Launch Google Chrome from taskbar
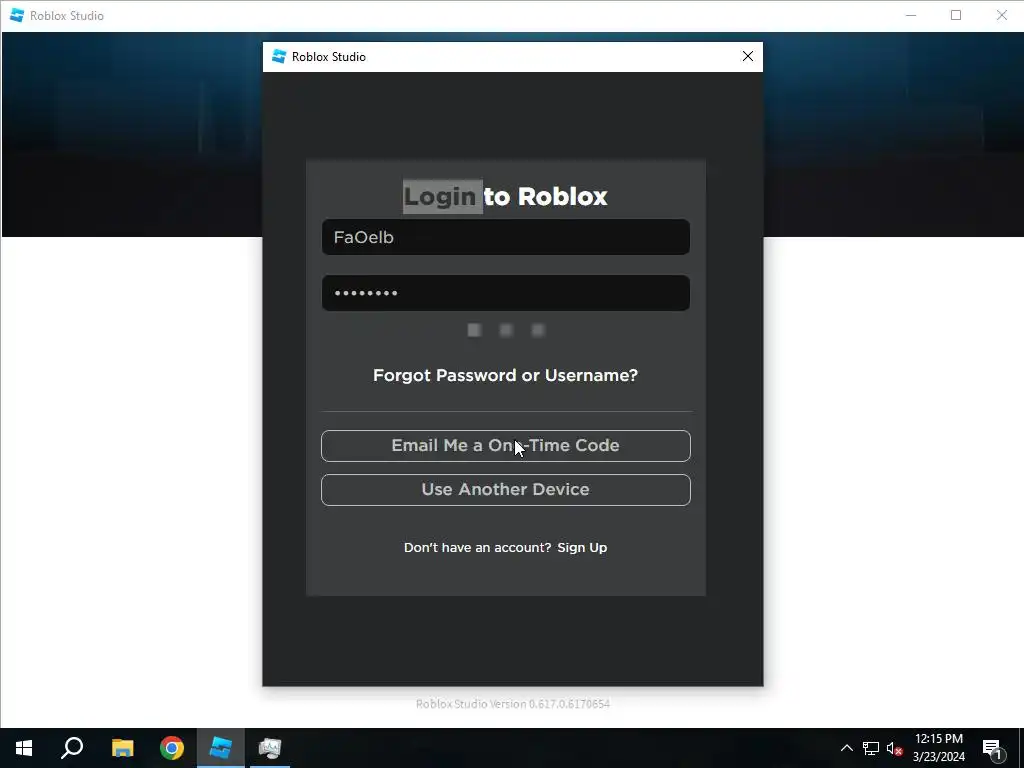Screen dimensions: 1024x768 pyautogui.click(x=172, y=748)
